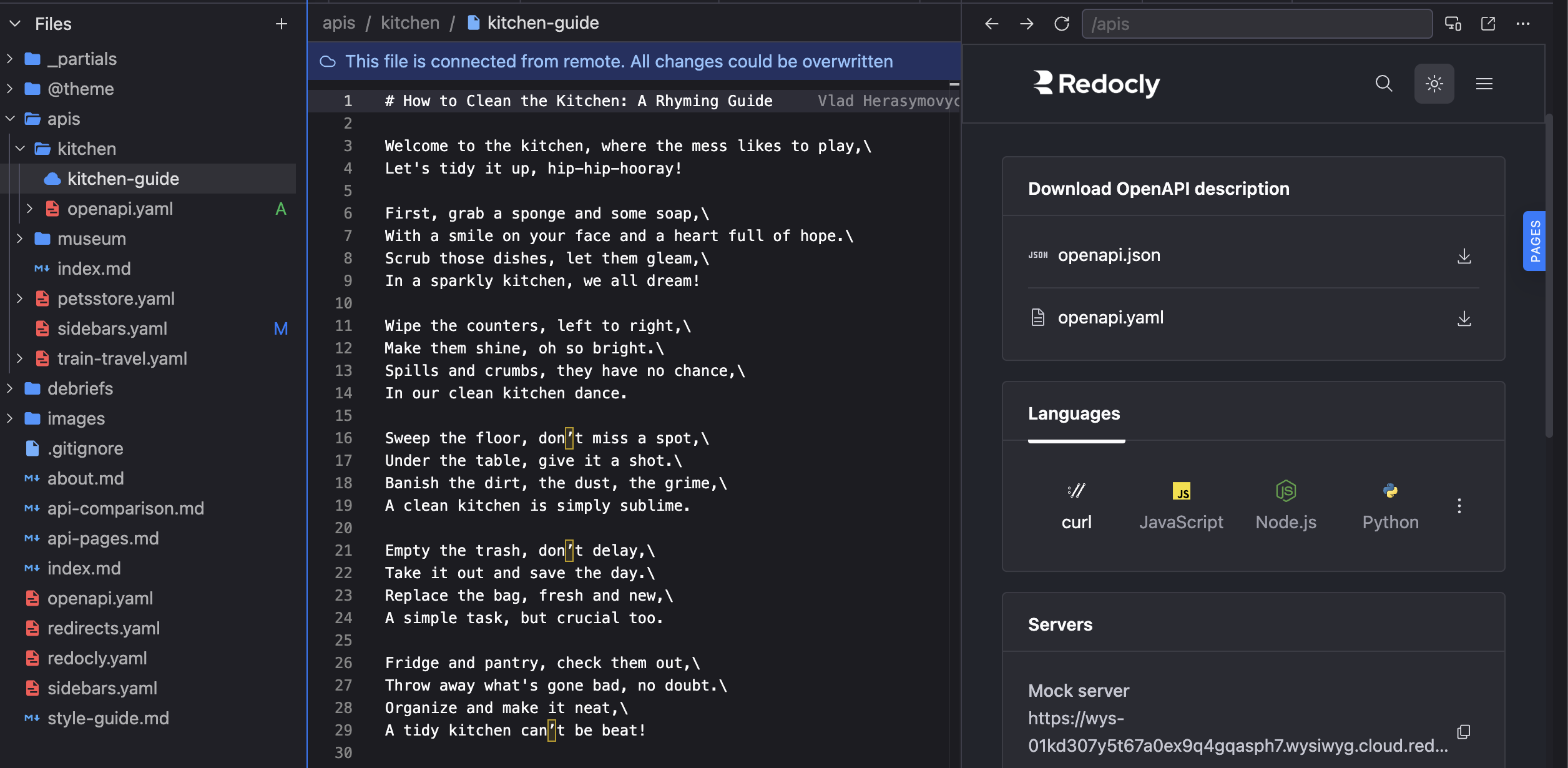Toggle light/dark theme sun button
1568x768 pixels.
click(x=1434, y=84)
